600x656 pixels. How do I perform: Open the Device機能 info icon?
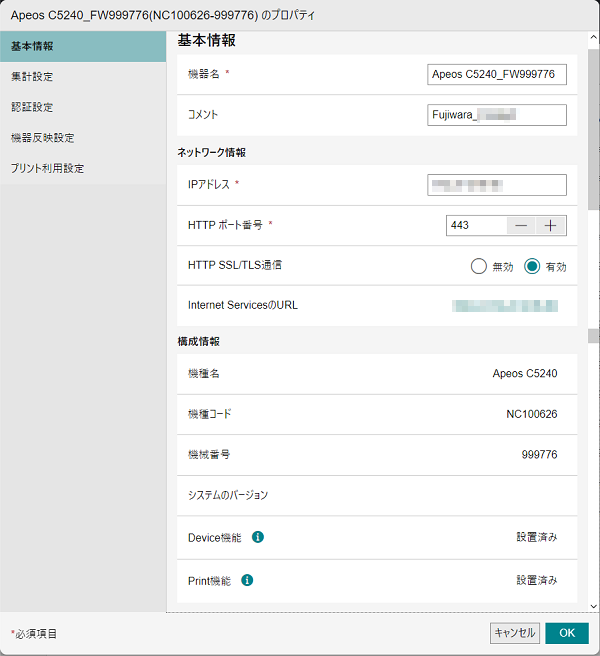point(258,537)
